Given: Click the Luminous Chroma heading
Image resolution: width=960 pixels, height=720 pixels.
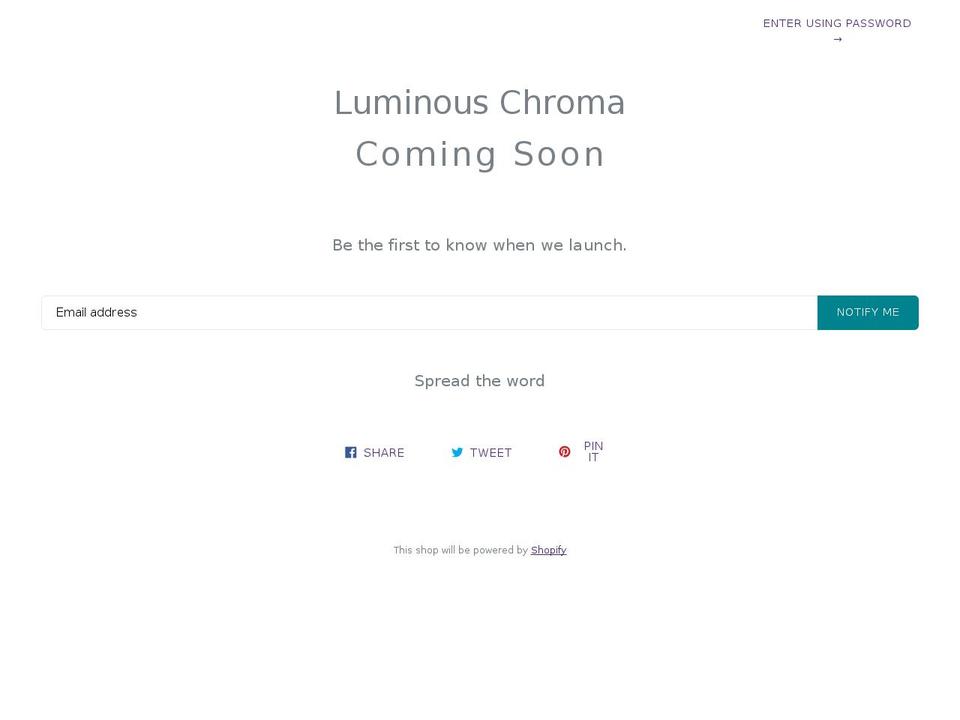Looking at the screenshot, I should click(x=479, y=102).
